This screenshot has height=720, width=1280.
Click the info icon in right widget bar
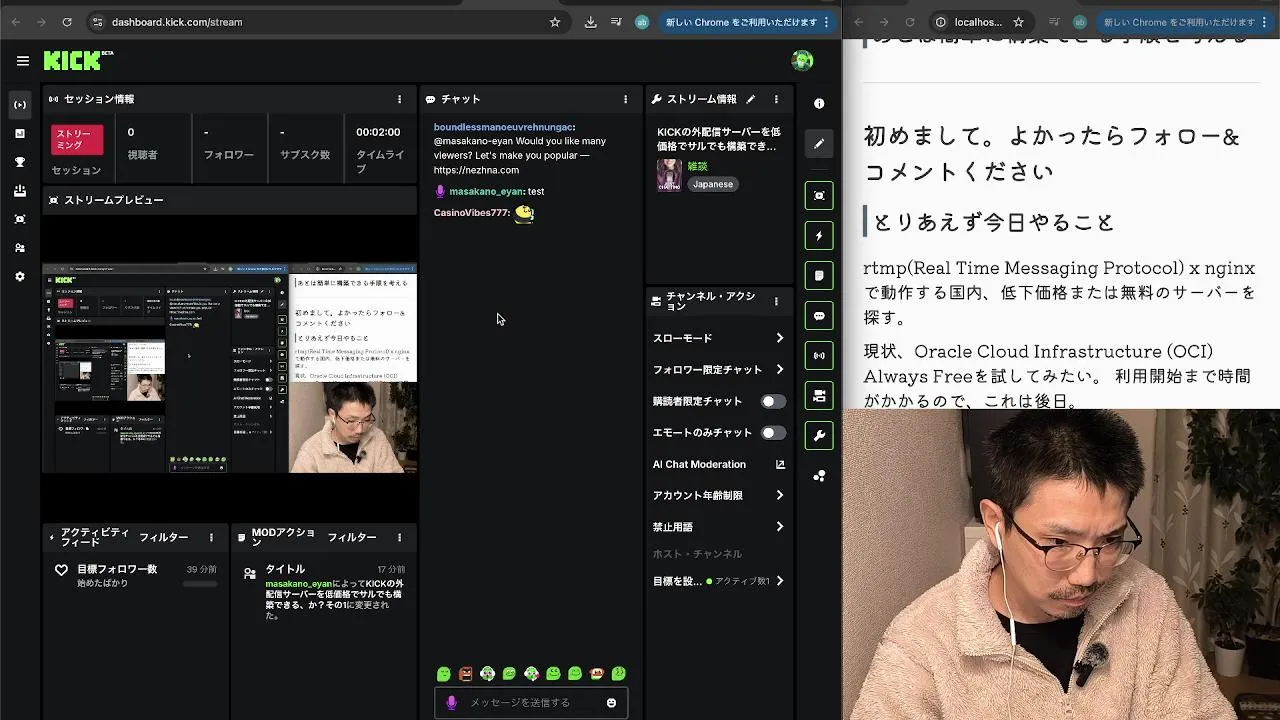pos(819,104)
